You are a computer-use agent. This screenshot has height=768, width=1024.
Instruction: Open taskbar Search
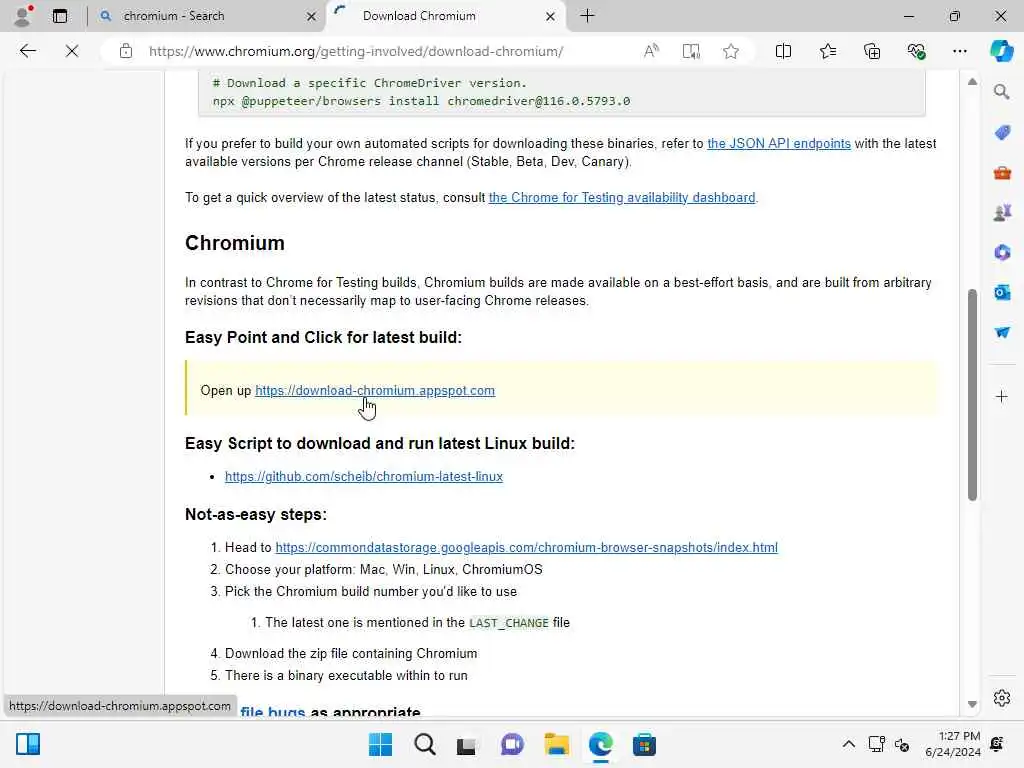(424, 744)
